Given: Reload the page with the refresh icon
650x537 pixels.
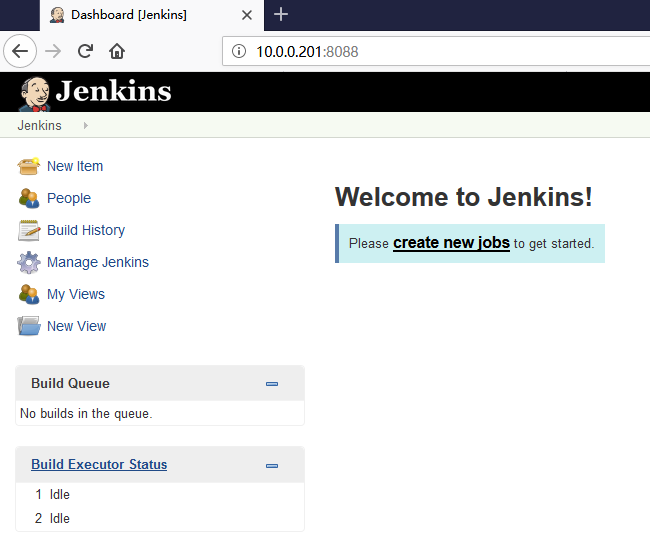Looking at the screenshot, I should click(85, 51).
